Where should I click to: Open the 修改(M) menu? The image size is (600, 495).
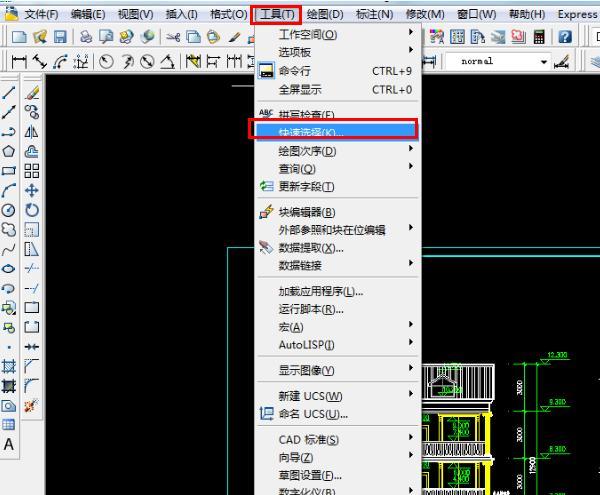(425, 15)
